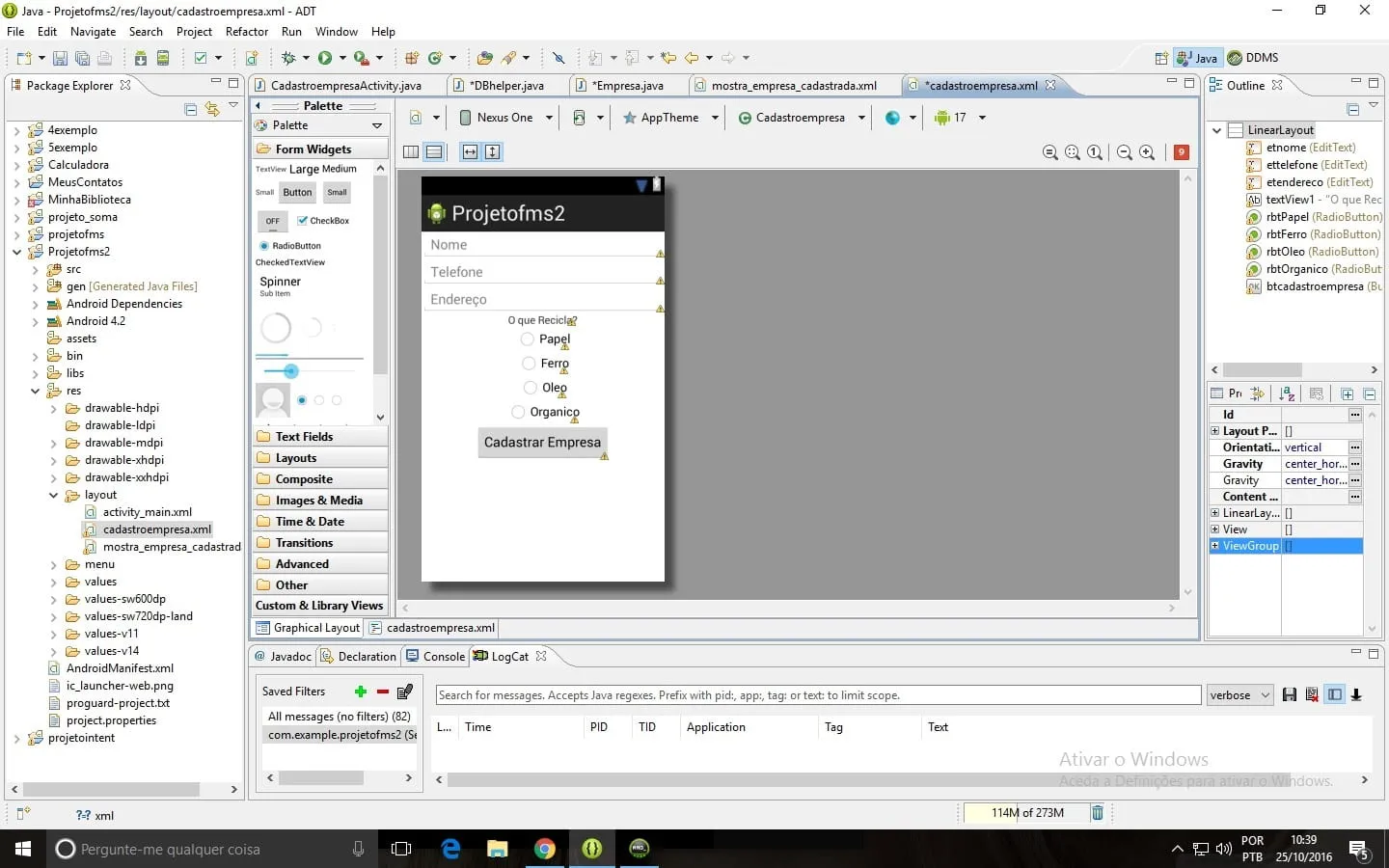
Task: Switch to the DBhelper.java editor tab
Action: (x=506, y=86)
